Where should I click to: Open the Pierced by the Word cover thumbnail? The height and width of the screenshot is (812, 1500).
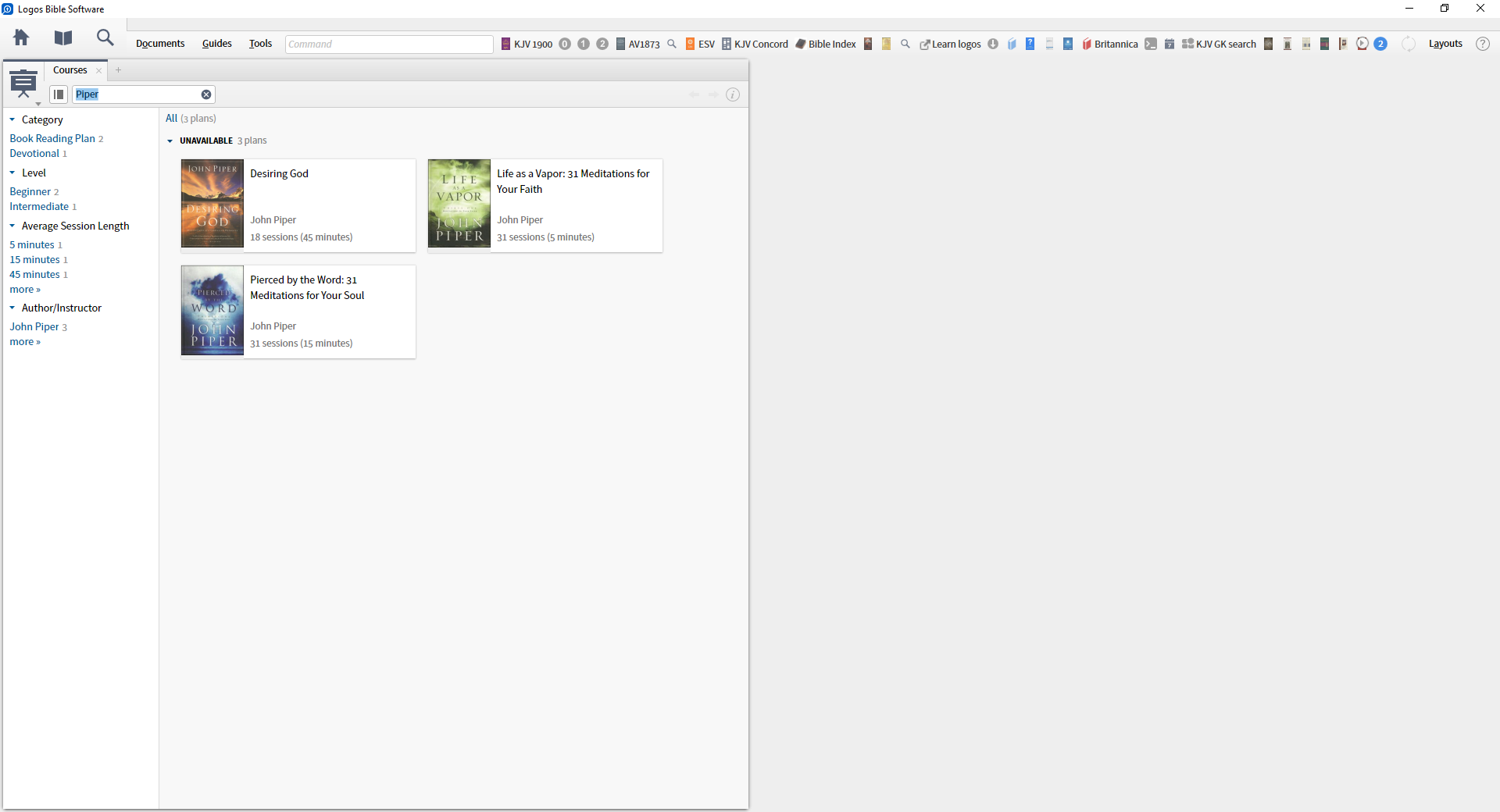[x=212, y=310]
